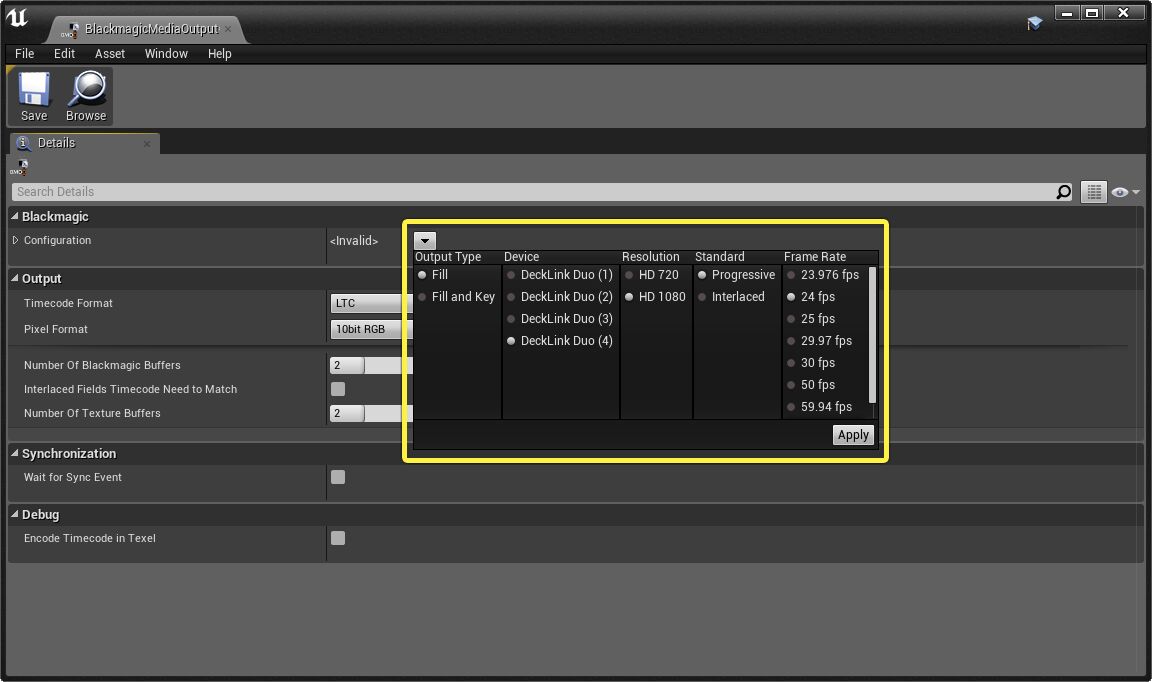Click the Unreal Engine logo

click(x=17, y=16)
